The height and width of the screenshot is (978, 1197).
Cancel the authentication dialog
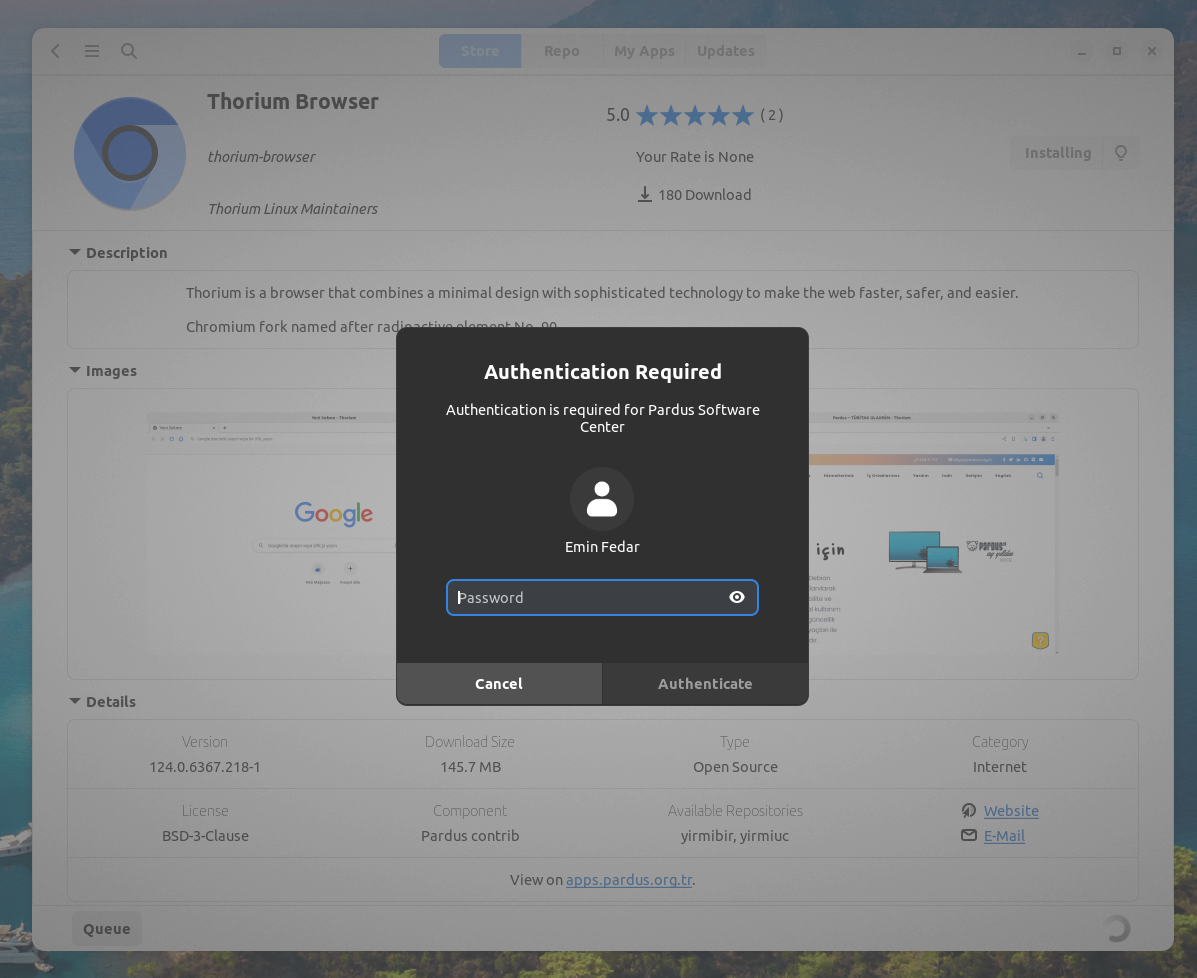point(498,684)
